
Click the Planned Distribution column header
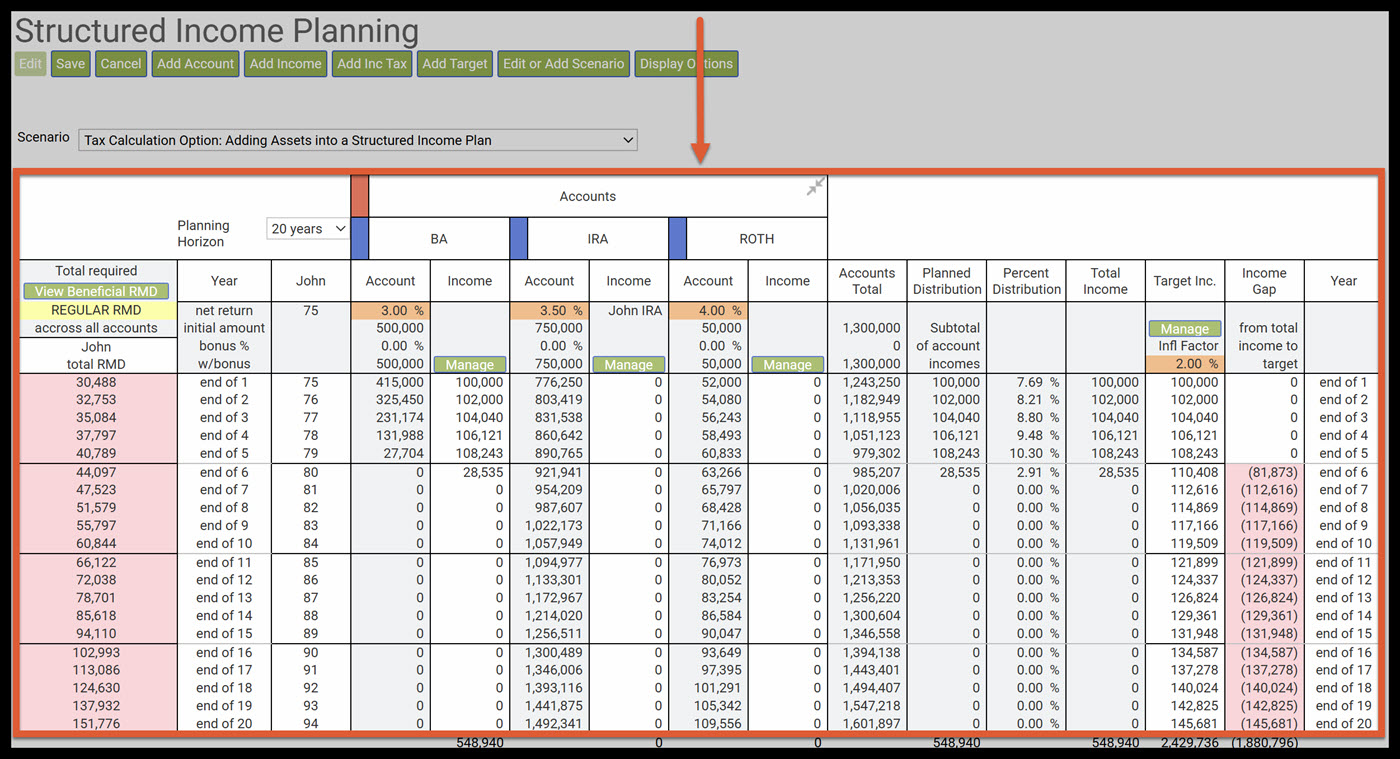pyautogui.click(x=947, y=281)
